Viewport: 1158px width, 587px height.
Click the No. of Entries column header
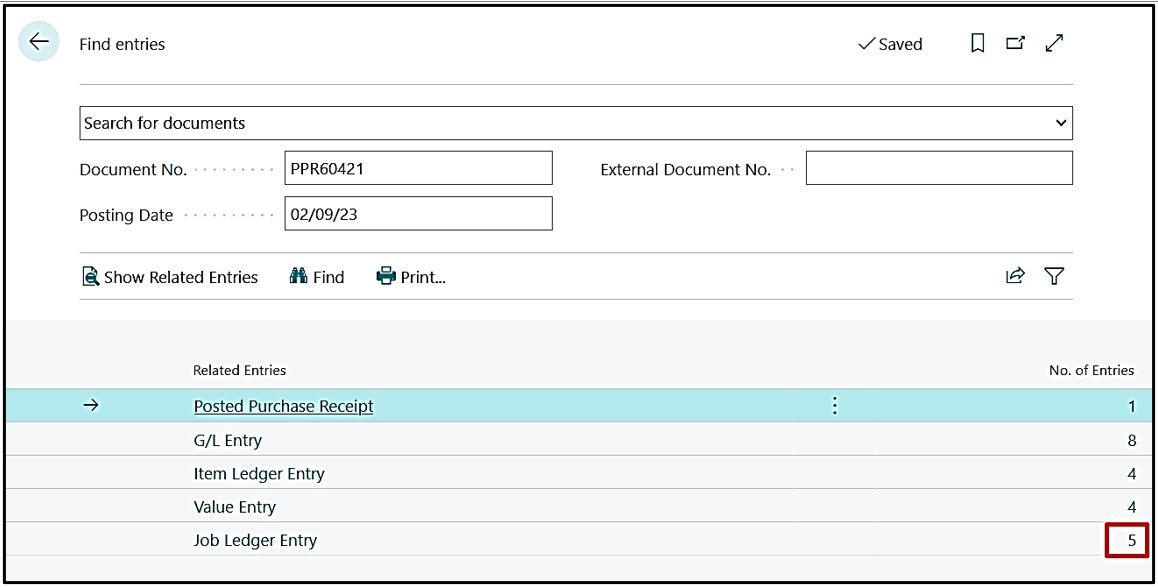pos(1090,370)
